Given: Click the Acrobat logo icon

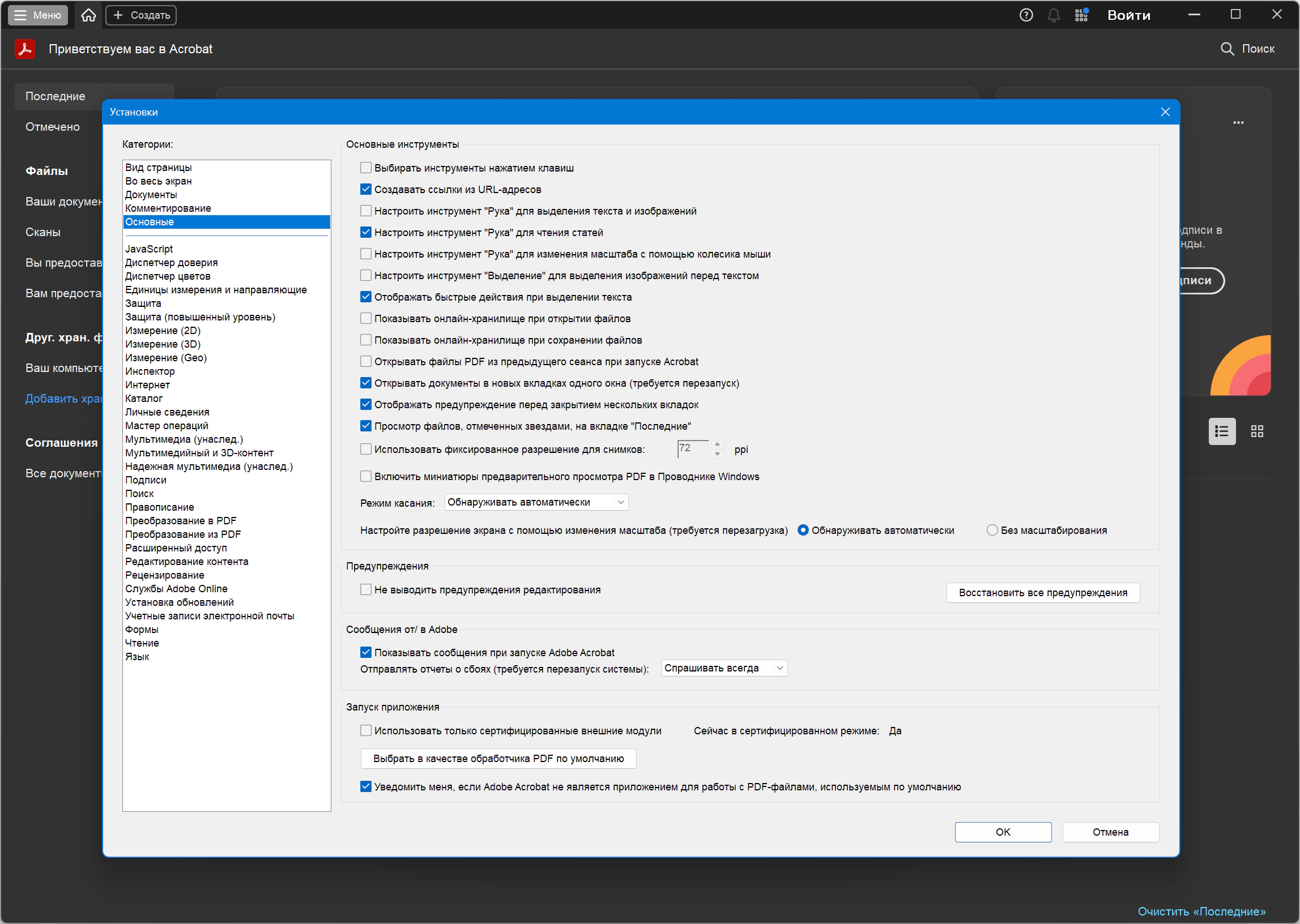Looking at the screenshot, I should tap(25, 49).
